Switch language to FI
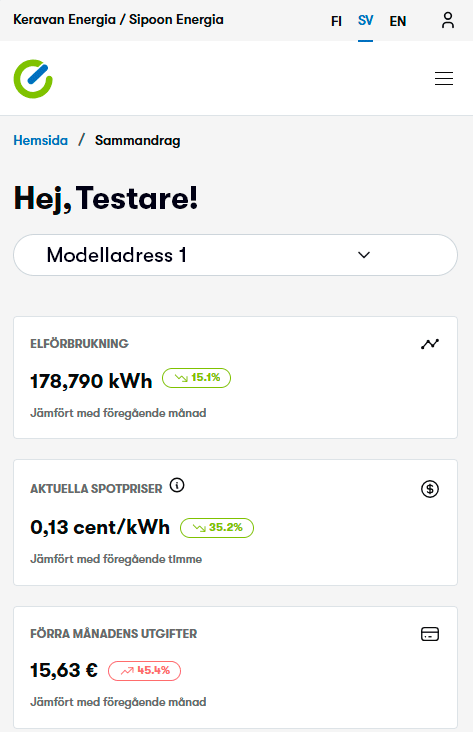 [x=336, y=21]
